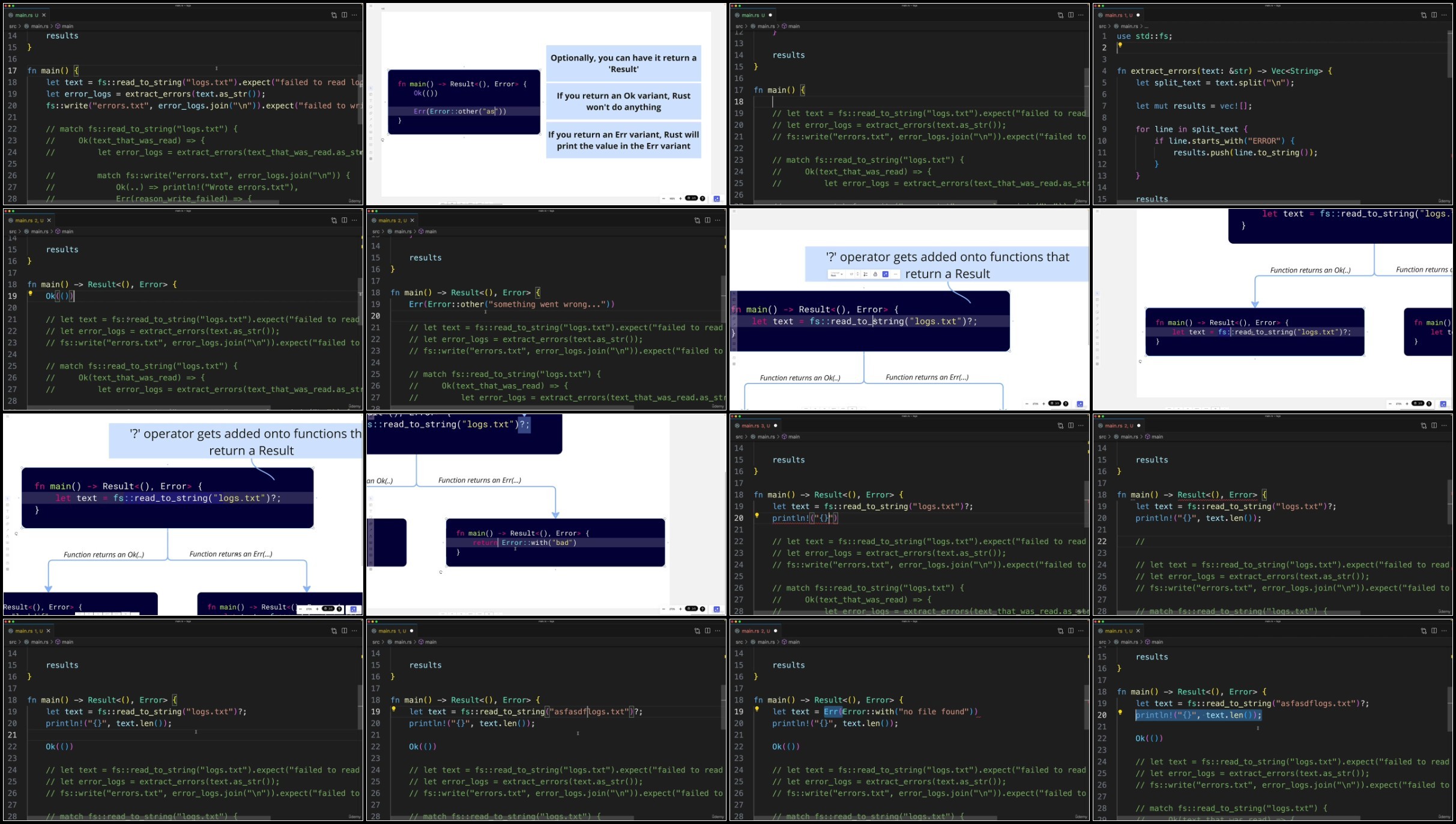Toggle split editor in 'something went wrong' editor
Image resolution: width=1456 pixels, height=824 pixels.
[707, 220]
